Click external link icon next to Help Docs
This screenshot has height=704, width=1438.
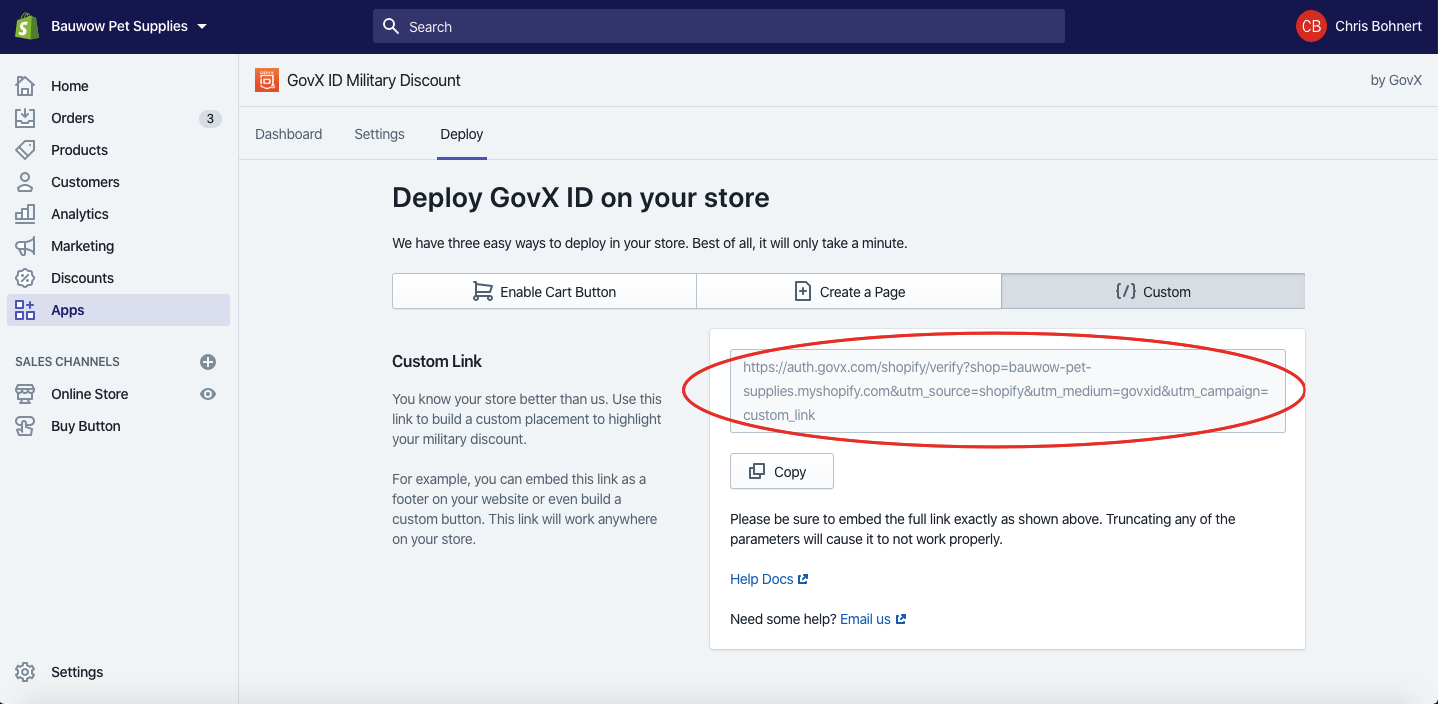803,579
